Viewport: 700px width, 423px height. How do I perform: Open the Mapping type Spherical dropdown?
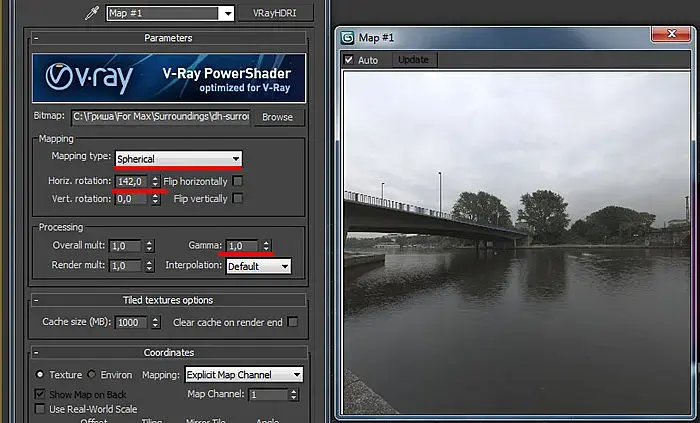tap(179, 159)
